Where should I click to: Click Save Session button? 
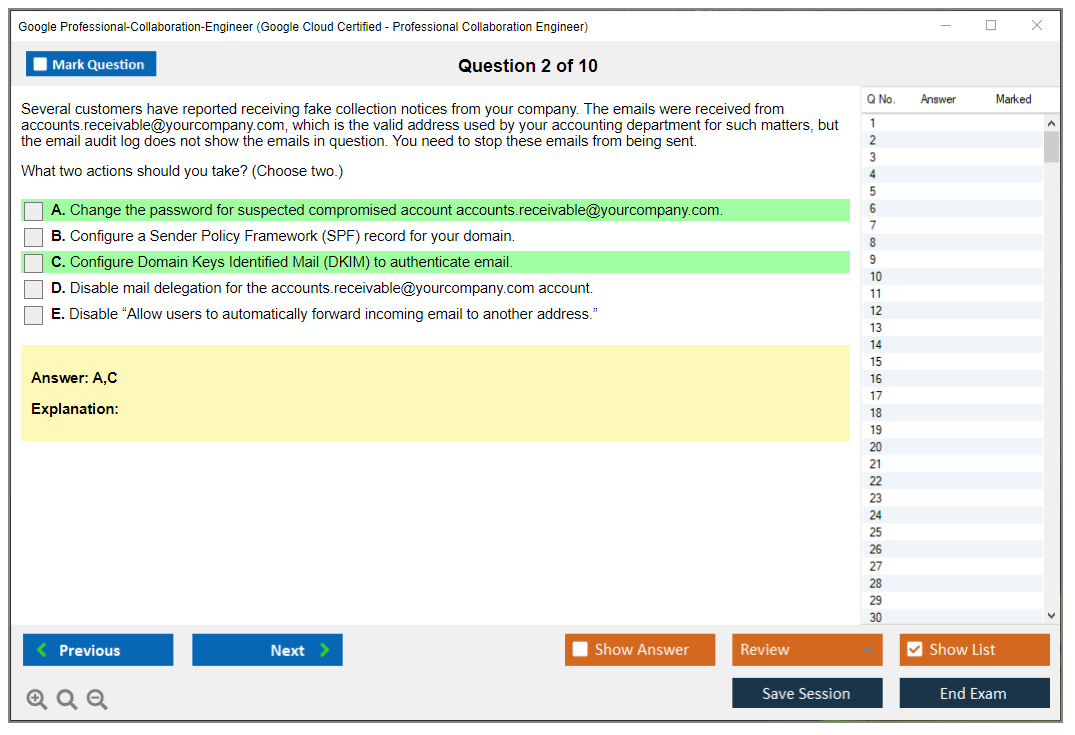tap(807, 693)
